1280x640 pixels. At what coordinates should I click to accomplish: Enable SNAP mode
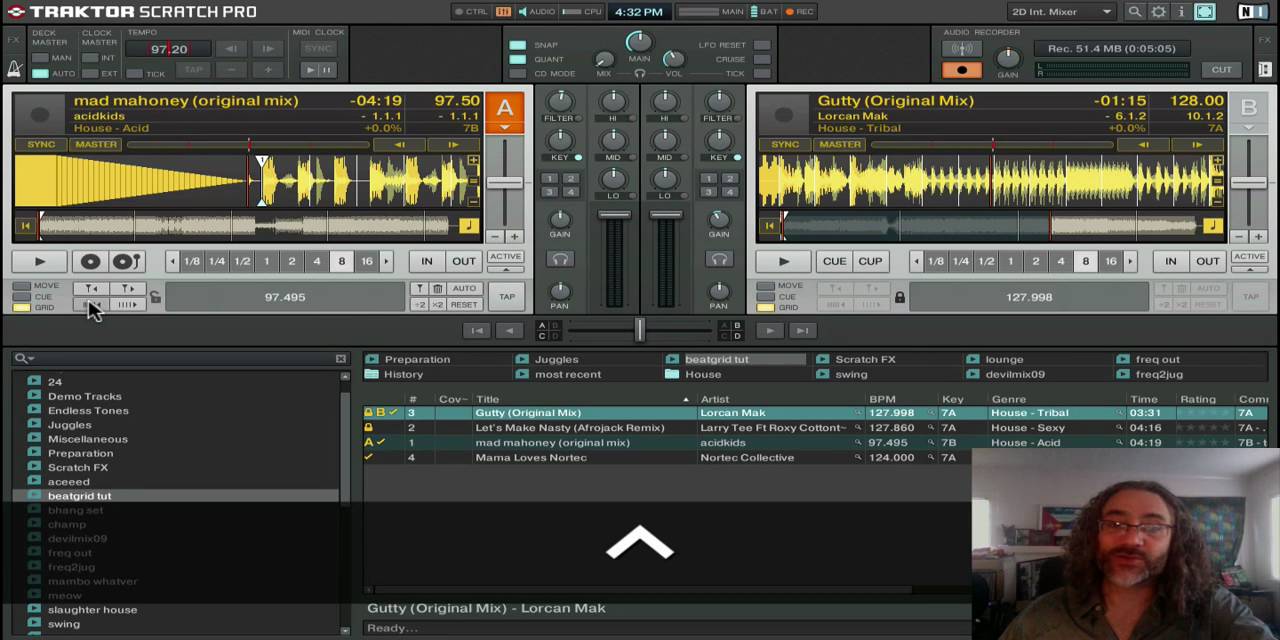coord(518,45)
